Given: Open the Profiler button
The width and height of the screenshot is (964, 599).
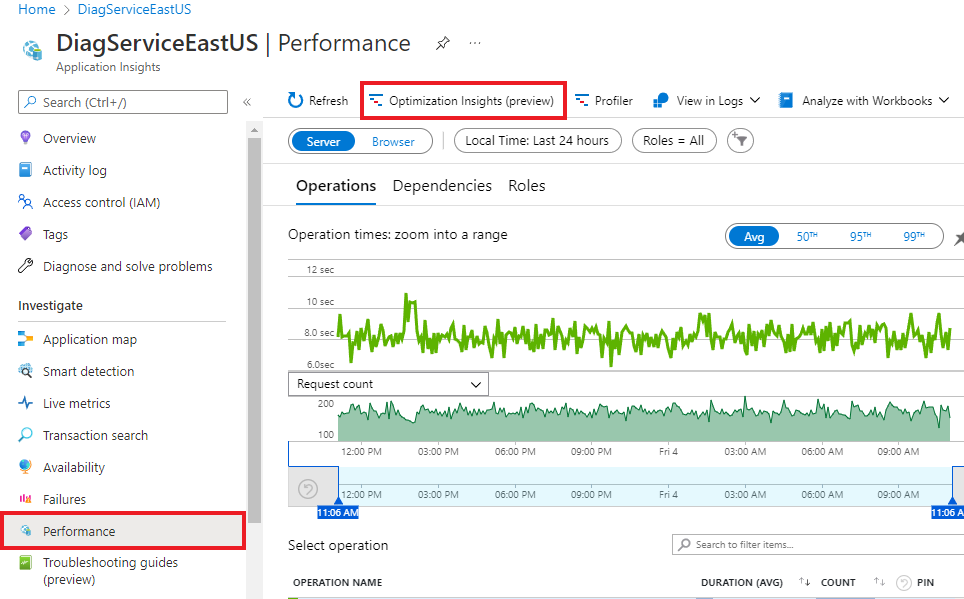Looking at the screenshot, I should click(604, 100).
